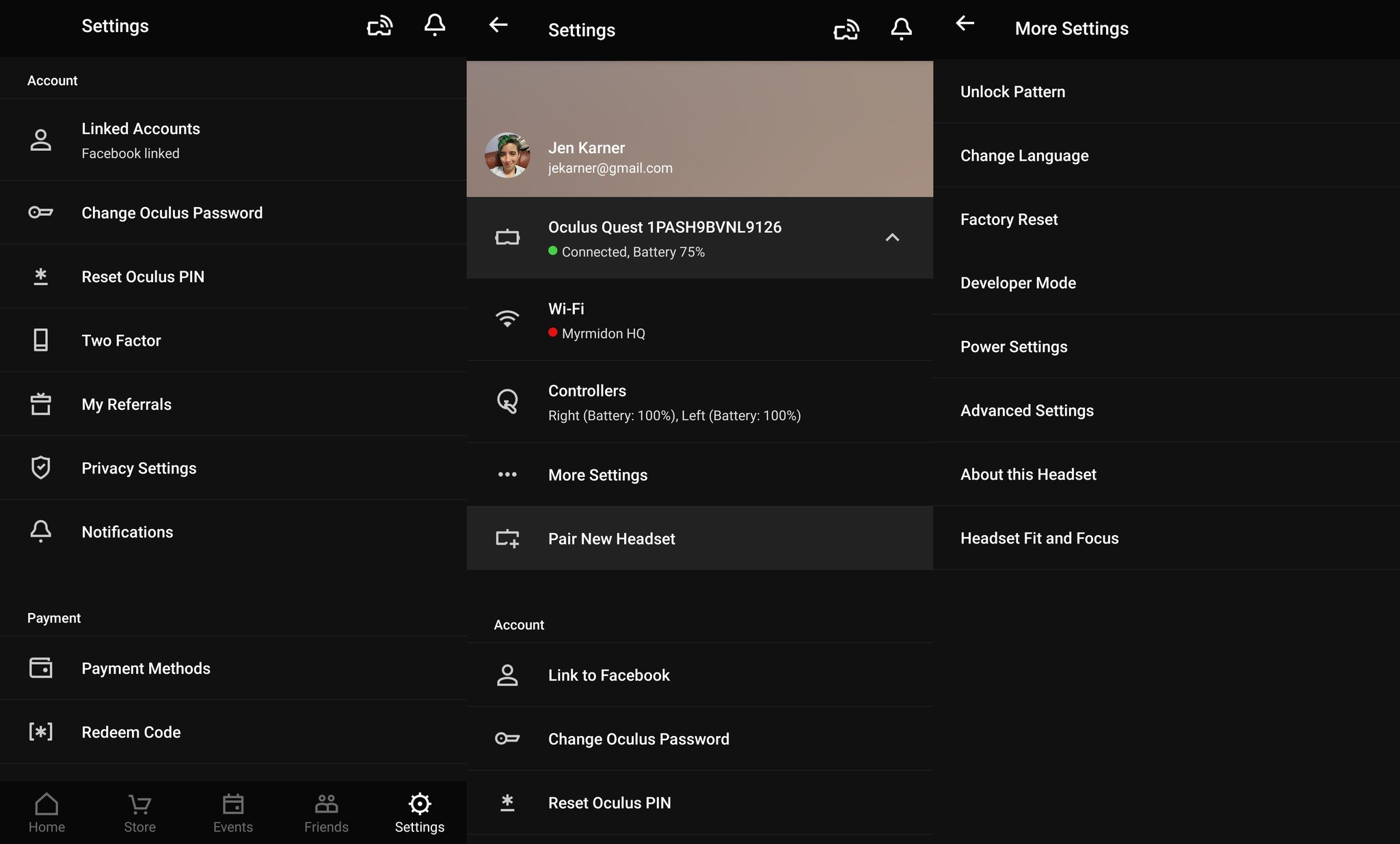Tap the Privacy Settings shield icon
This screenshot has width=1400, height=844.
[41, 467]
